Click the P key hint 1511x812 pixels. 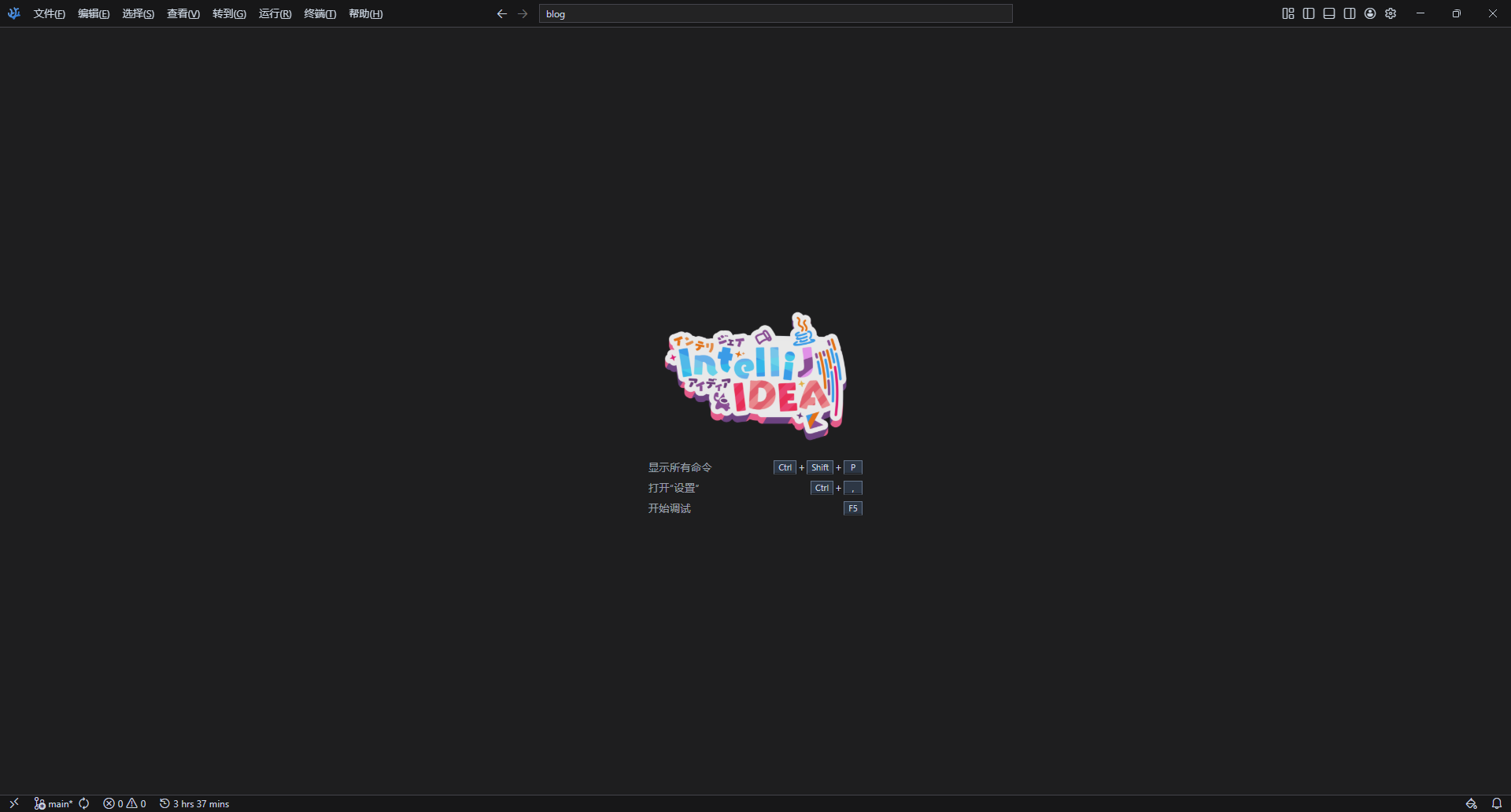click(853, 467)
